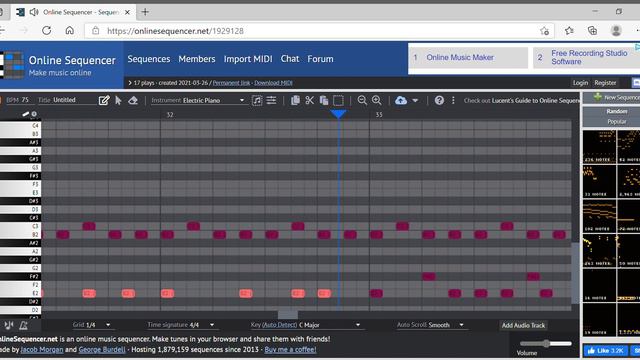640x360 pixels.
Task: Open the three-dot more options menu
Action: 453,100
